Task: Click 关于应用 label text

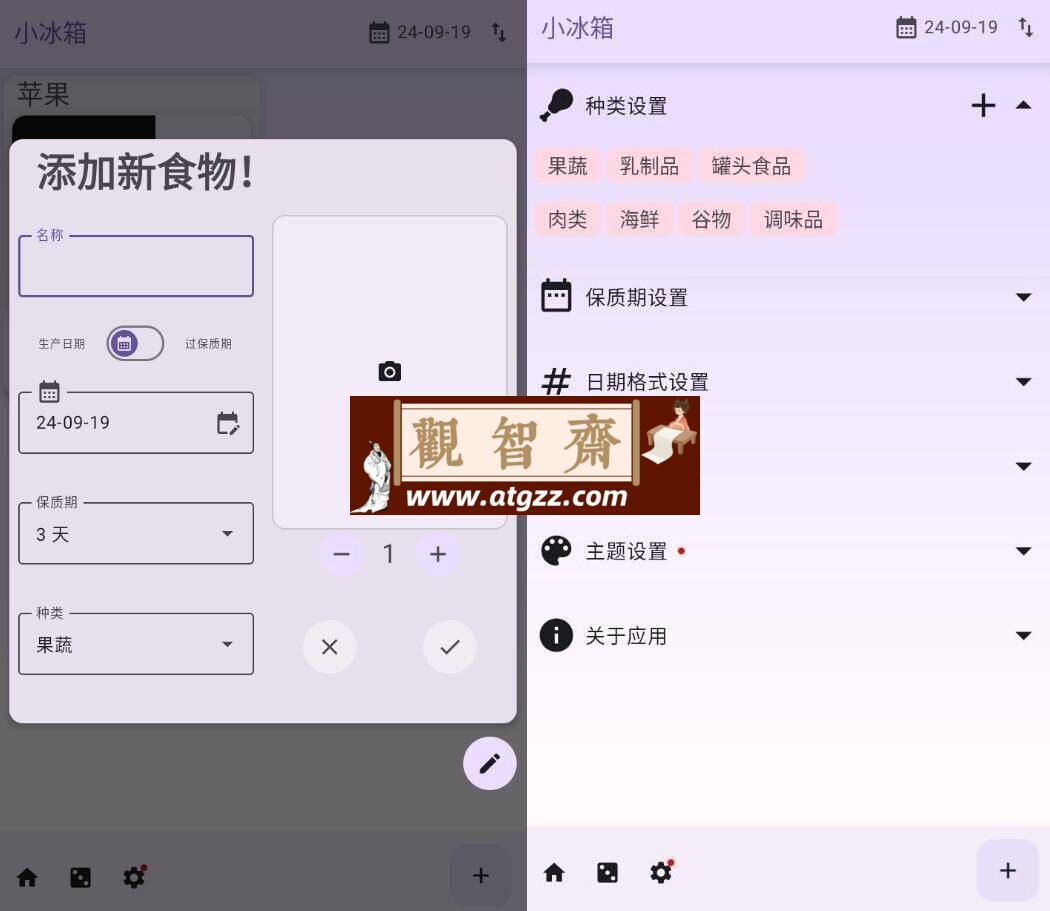Action: (x=626, y=636)
